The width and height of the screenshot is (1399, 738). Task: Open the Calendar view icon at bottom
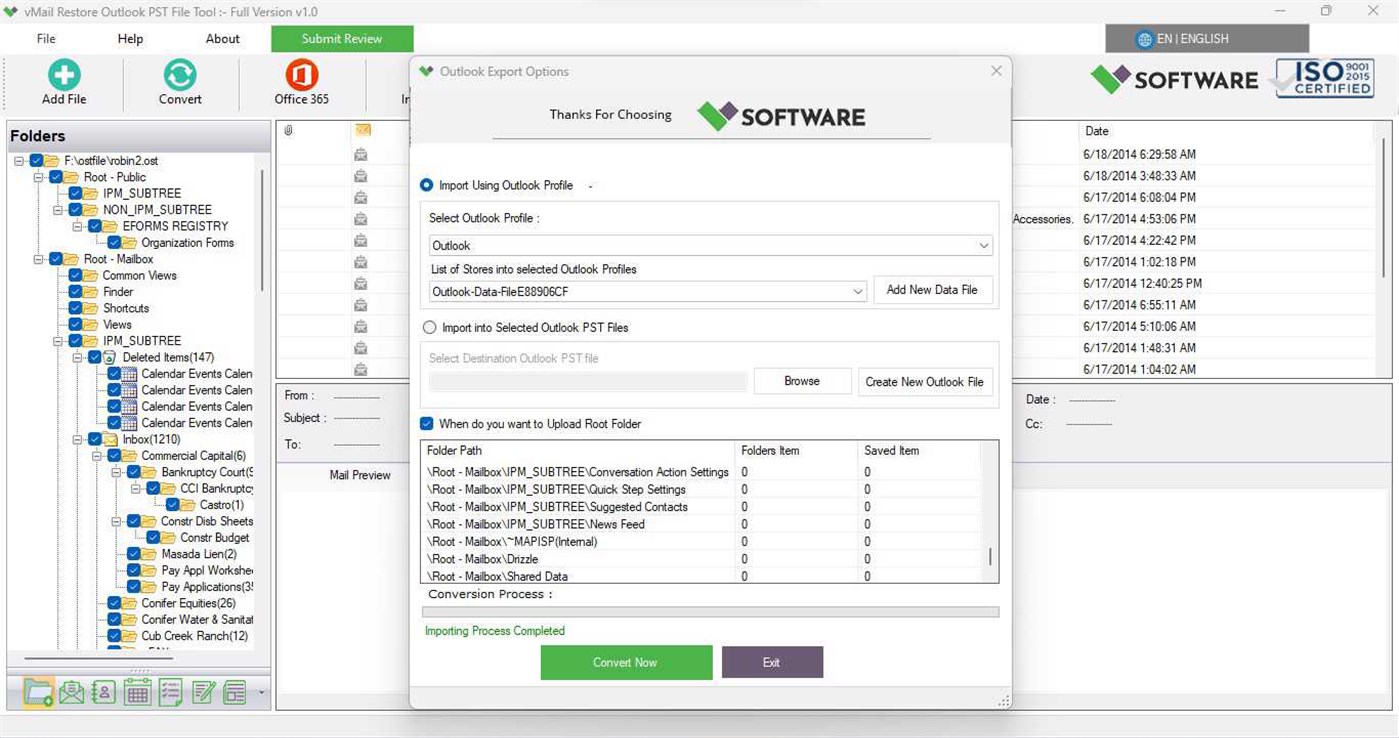(137, 691)
